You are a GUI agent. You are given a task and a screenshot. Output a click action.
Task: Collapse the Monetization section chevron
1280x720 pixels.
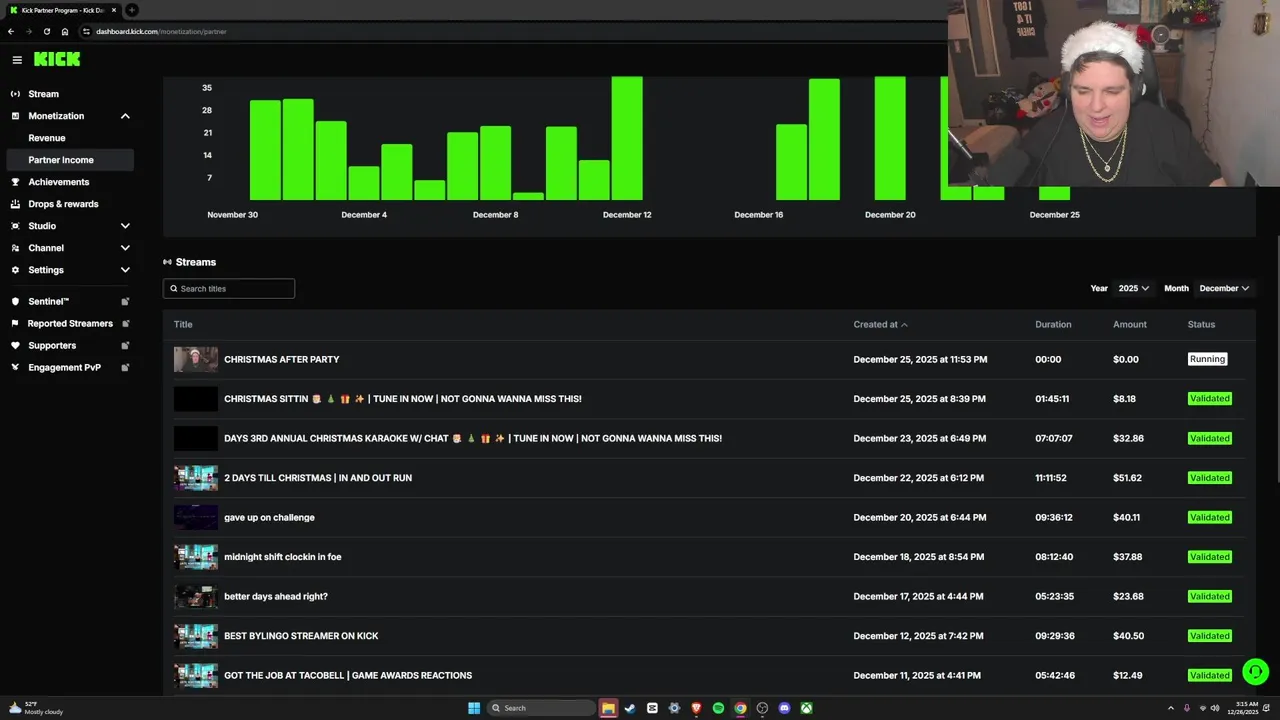tap(125, 116)
